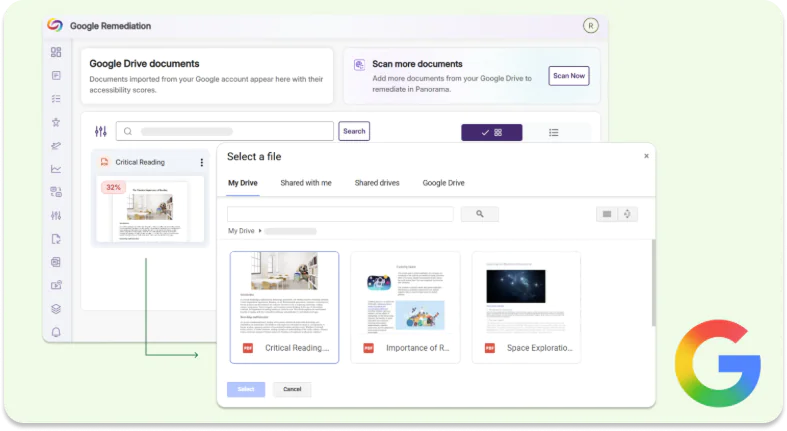The height and width of the screenshot is (431, 787).
Task: Click the 32% accessibility score badge
Action: (x=113, y=187)
